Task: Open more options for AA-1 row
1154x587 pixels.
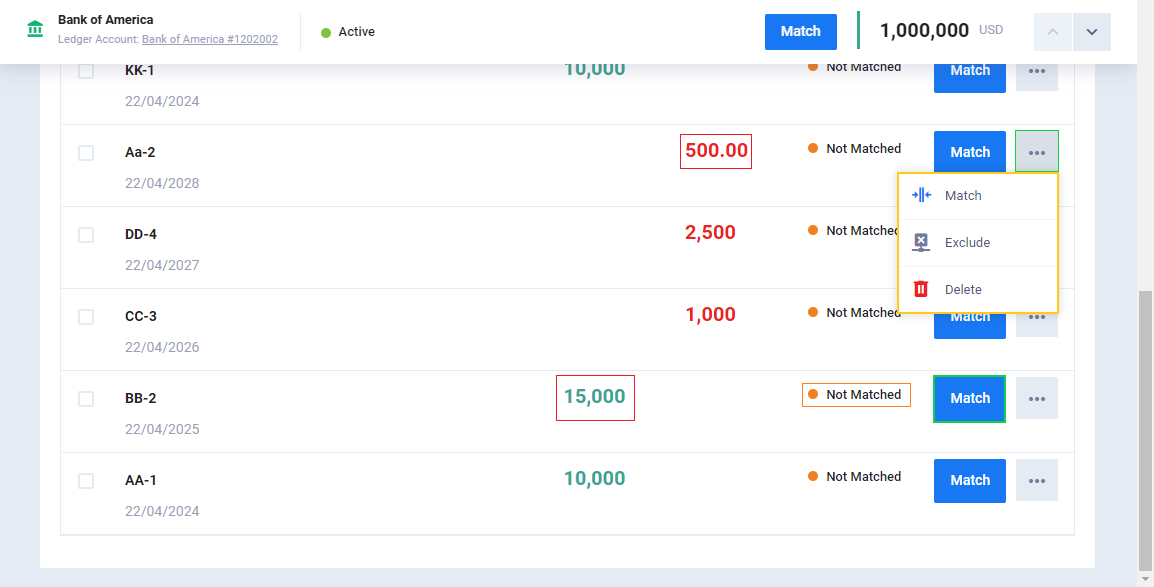Action: point(1036,480)
